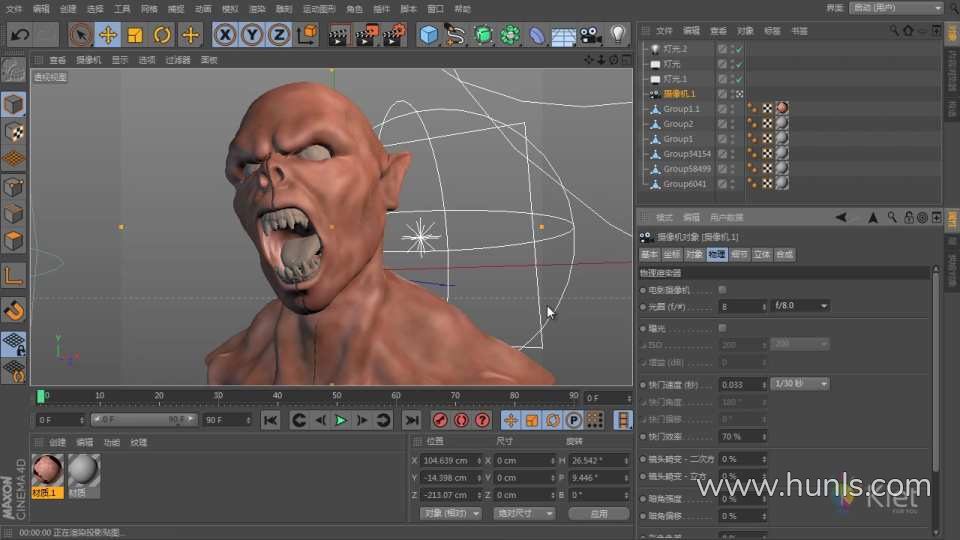This screenshot has width=960, height=540.
Task: Click stepper of aperture value 8 field
Action: (764, 306)
